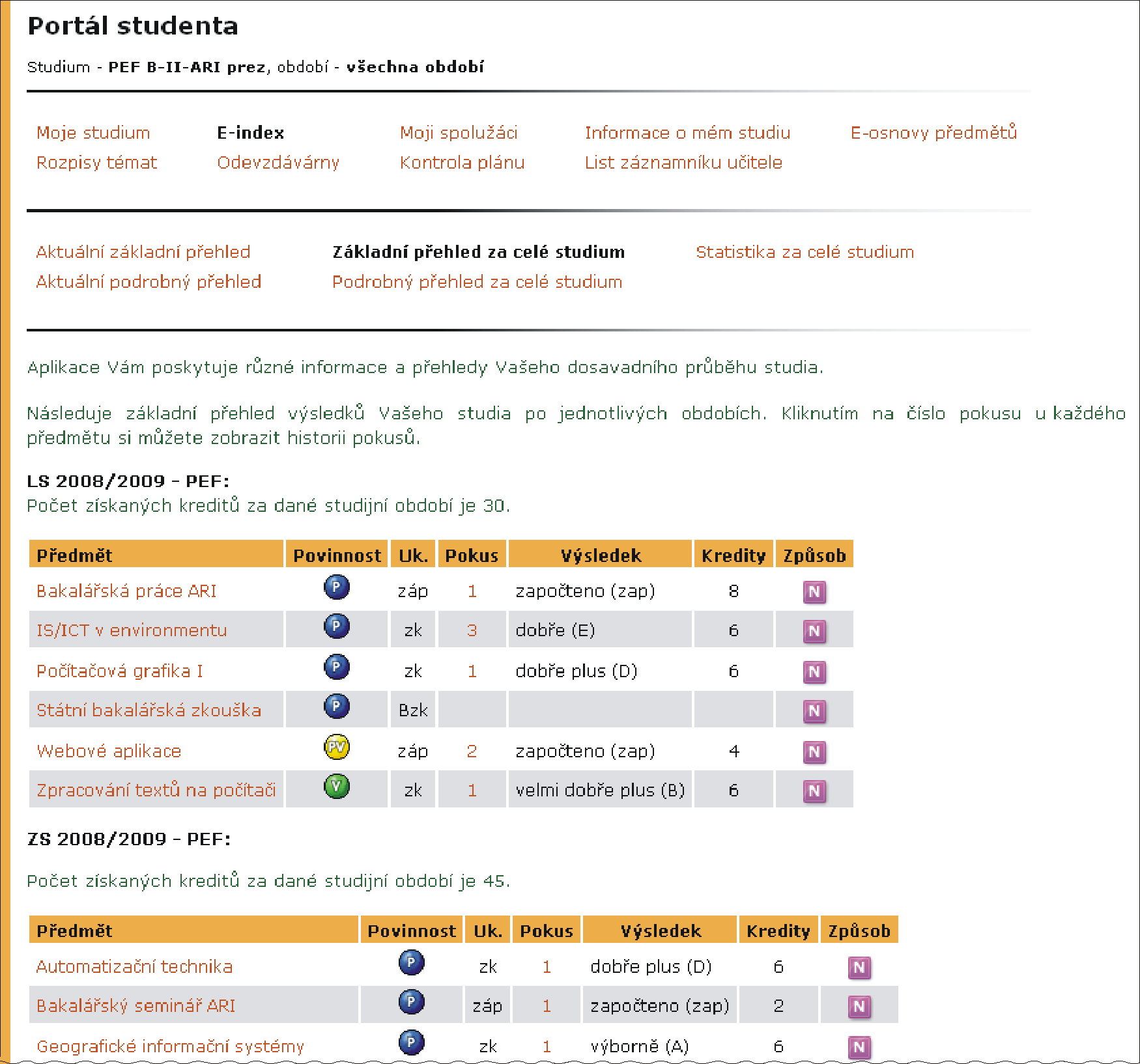Switch to Aktuální podrobný přehled

pyautogui.click(x=149, y=282)
